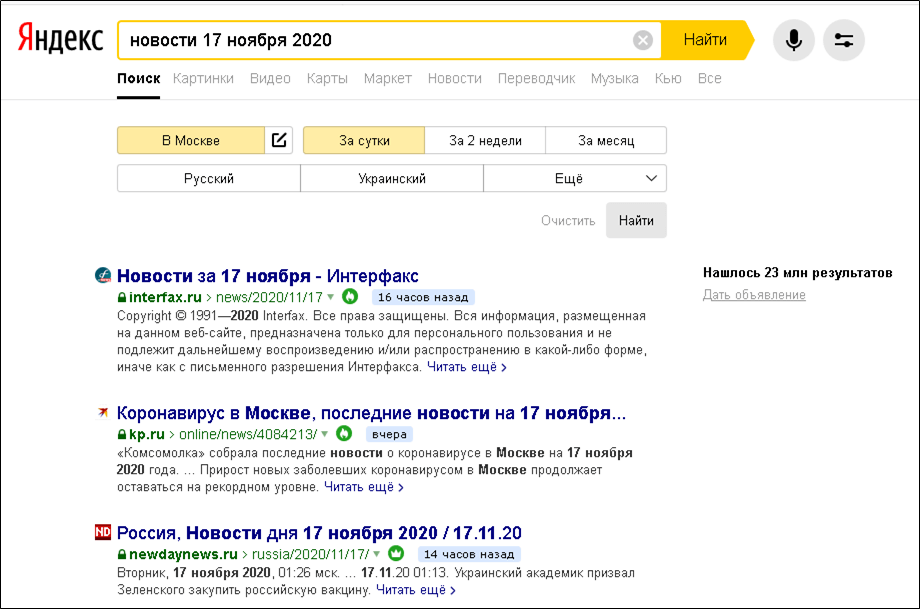
Task: Open the Переводчик tab
Action: 536,79
